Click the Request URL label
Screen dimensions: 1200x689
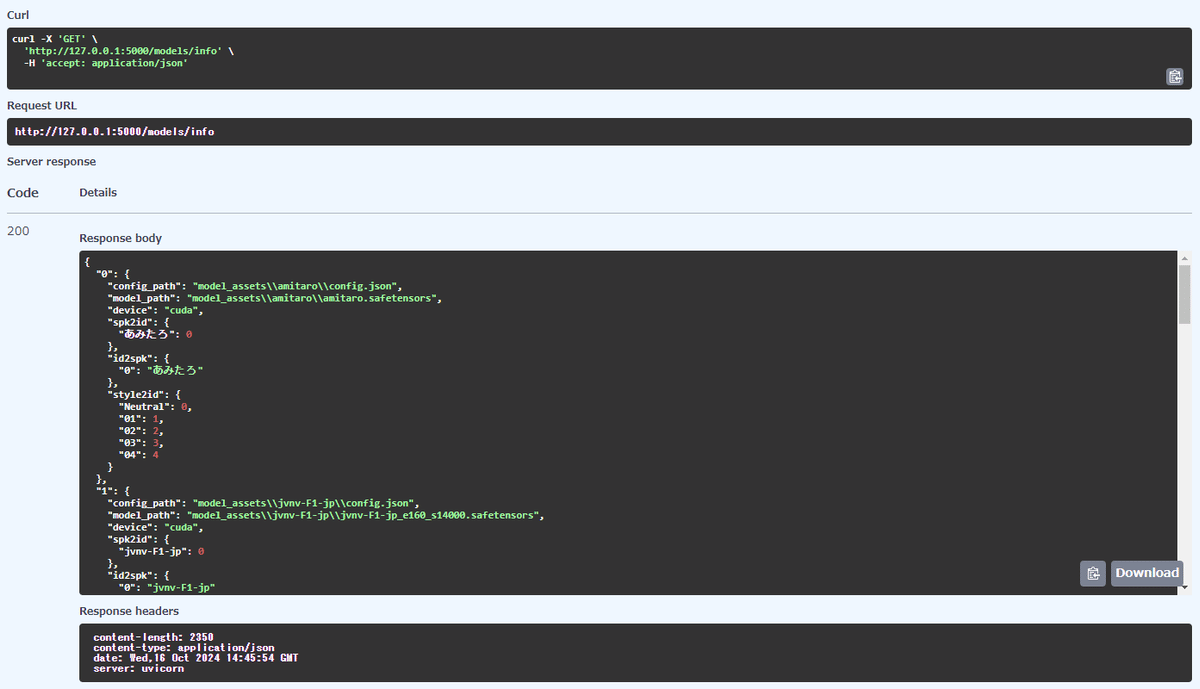click(x=42, y=105)
